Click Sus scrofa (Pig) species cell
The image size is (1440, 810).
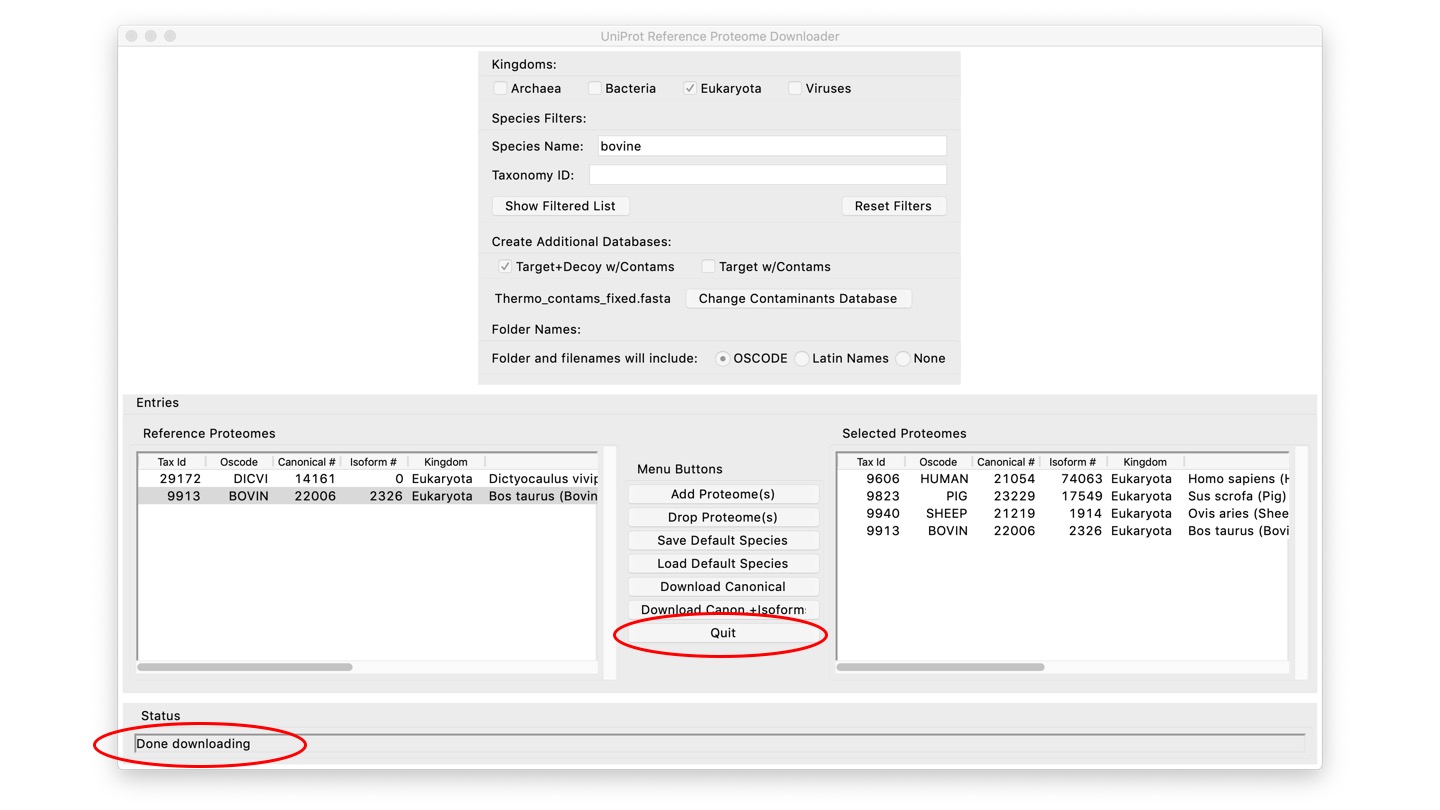(x=1237, y=496)
